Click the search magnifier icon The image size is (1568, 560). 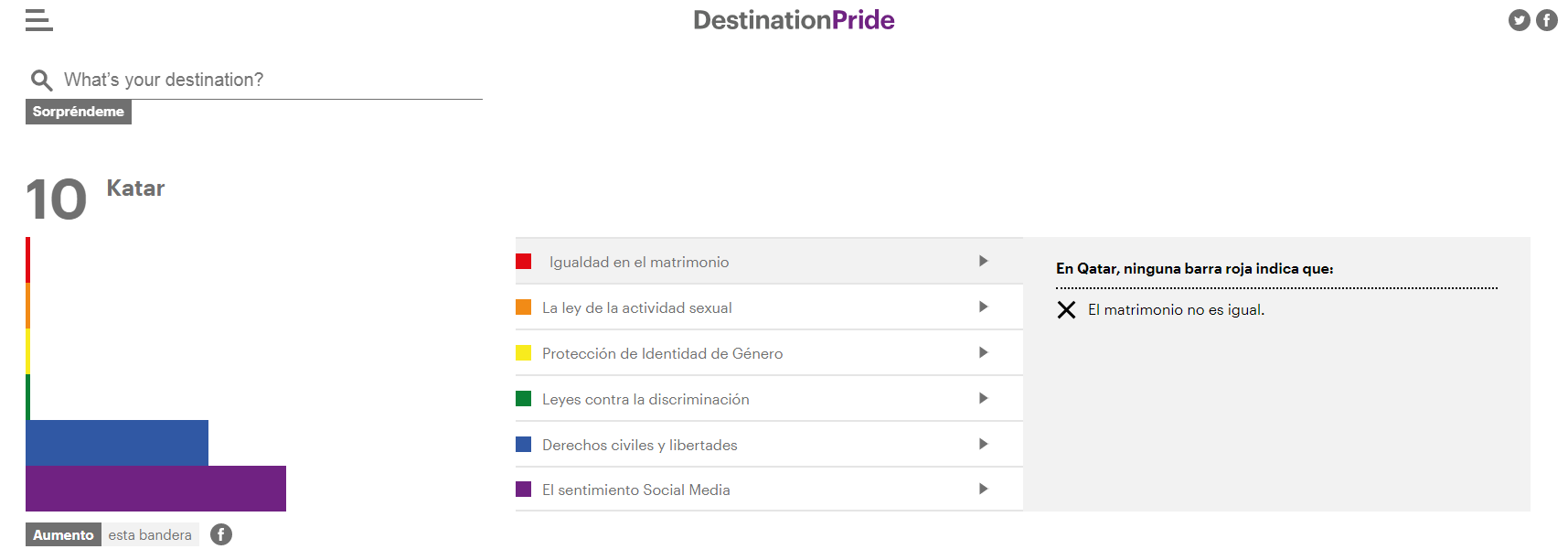41,81
